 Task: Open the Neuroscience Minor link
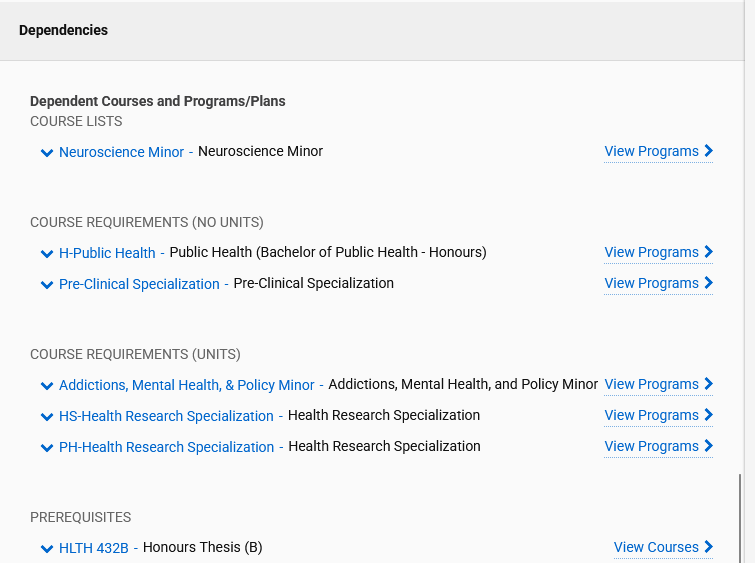tap(121, 153)
